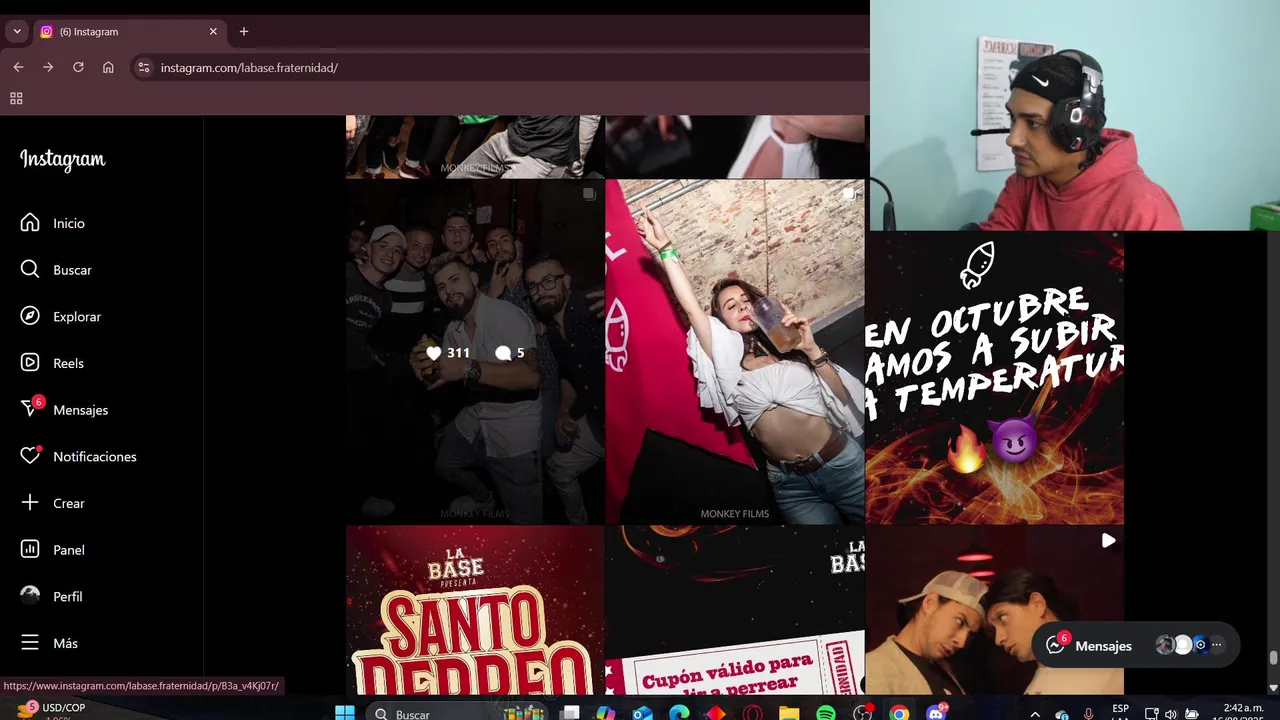Open a new browser tab
Screen dimensions: 1280x720
pos(244,32)
